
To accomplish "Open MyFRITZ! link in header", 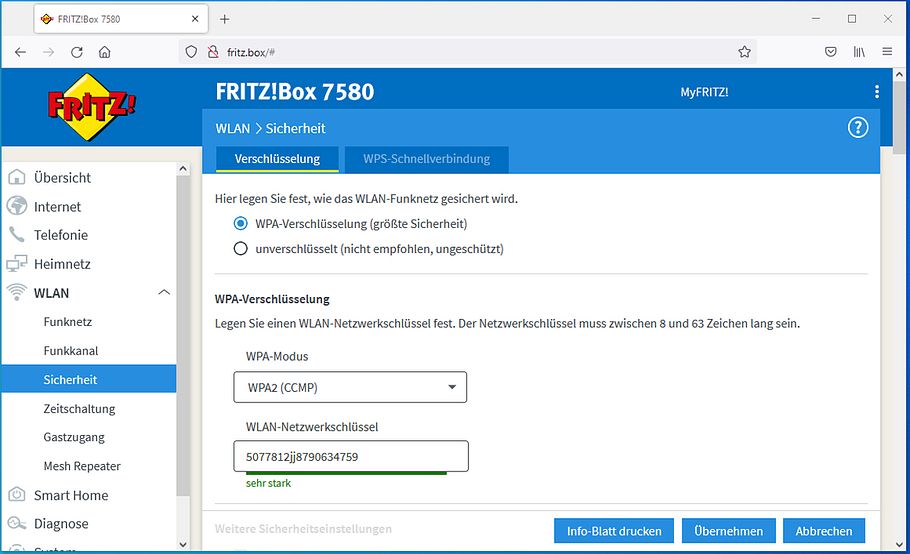I will 704,92.
